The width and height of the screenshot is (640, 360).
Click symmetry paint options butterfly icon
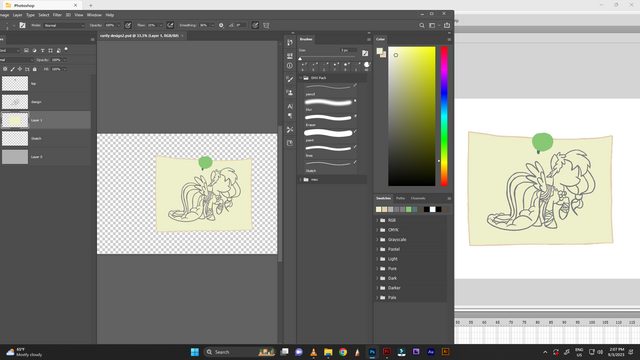[266, 25]
